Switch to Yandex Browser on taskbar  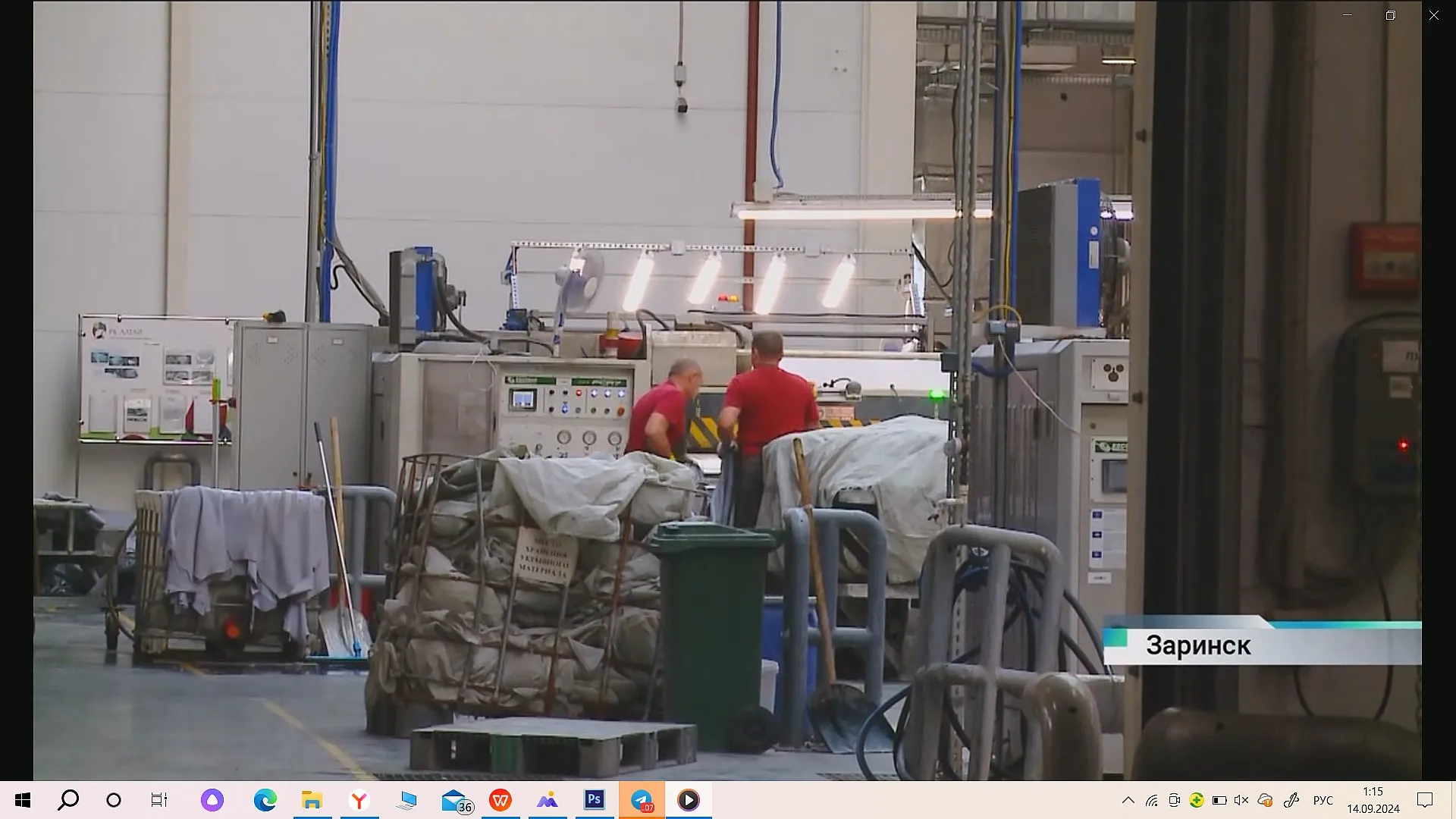pos(359,800)
